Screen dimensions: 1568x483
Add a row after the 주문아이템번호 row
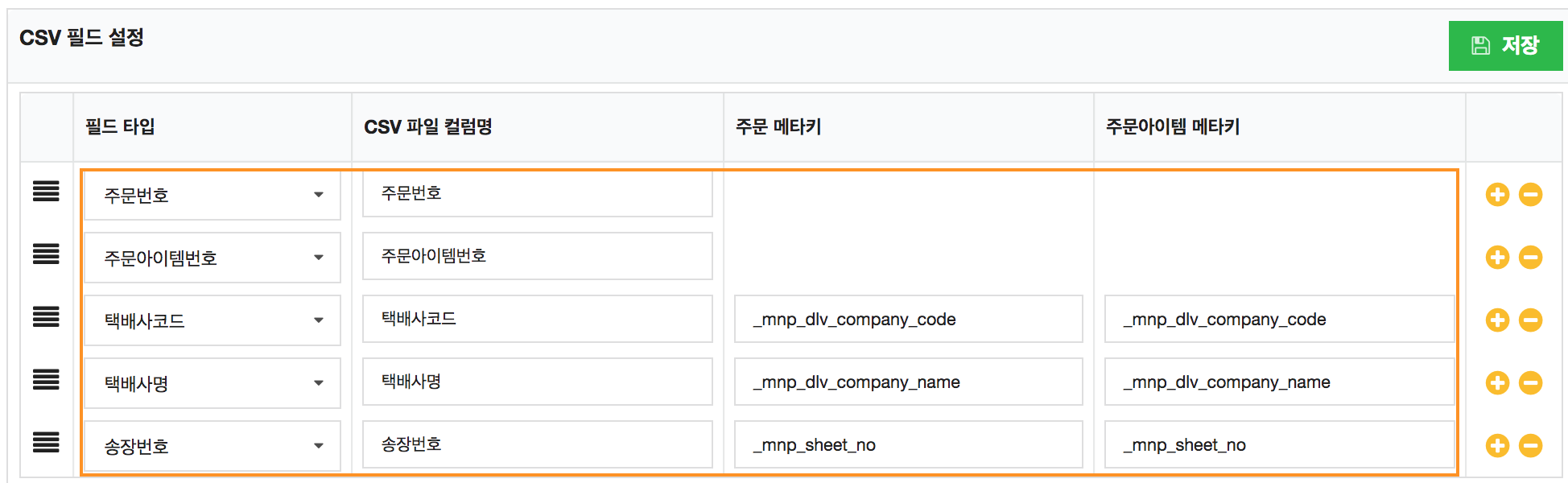1497,258
